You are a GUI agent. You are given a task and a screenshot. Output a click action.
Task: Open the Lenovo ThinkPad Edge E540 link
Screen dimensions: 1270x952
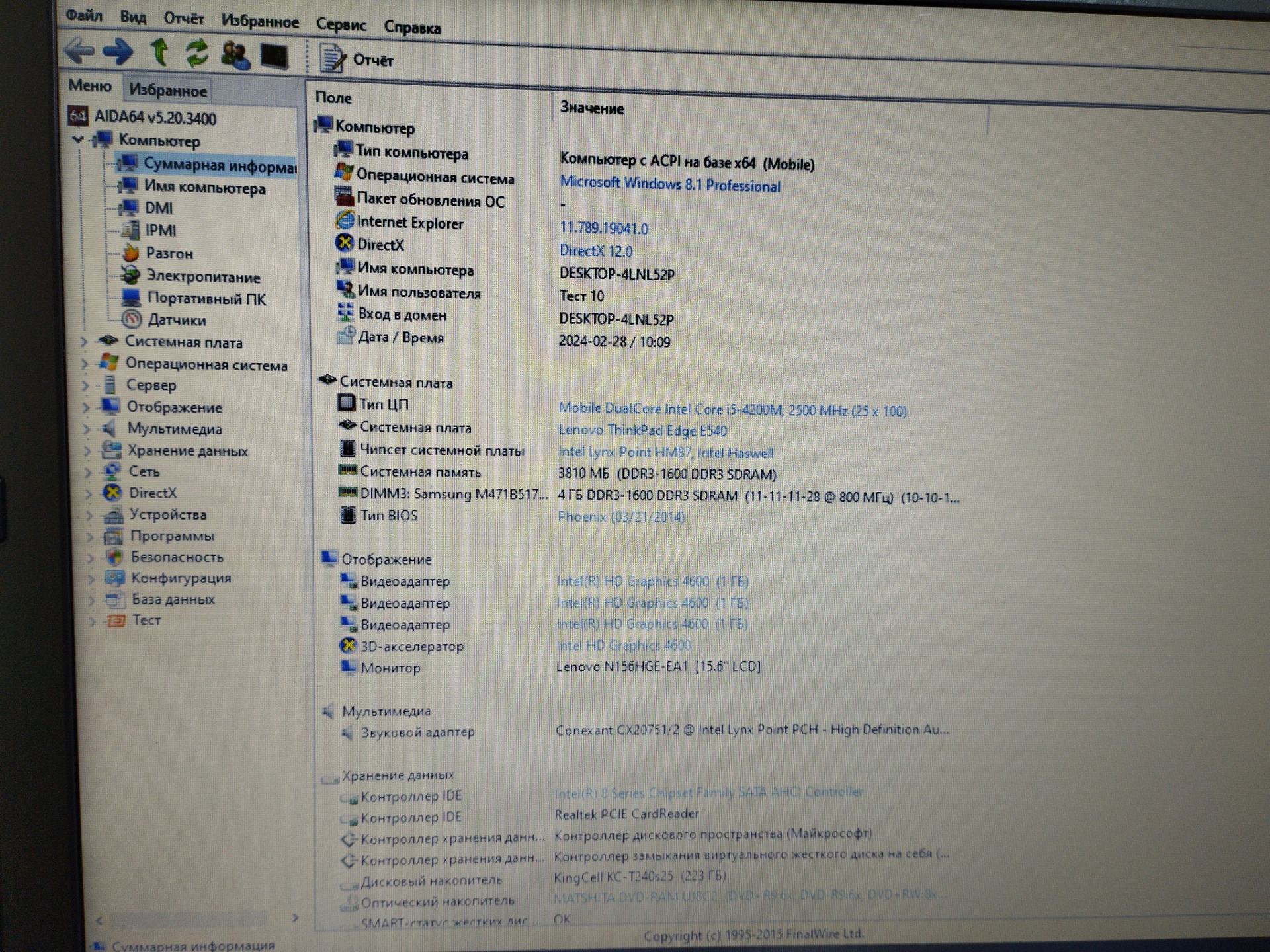642,430
